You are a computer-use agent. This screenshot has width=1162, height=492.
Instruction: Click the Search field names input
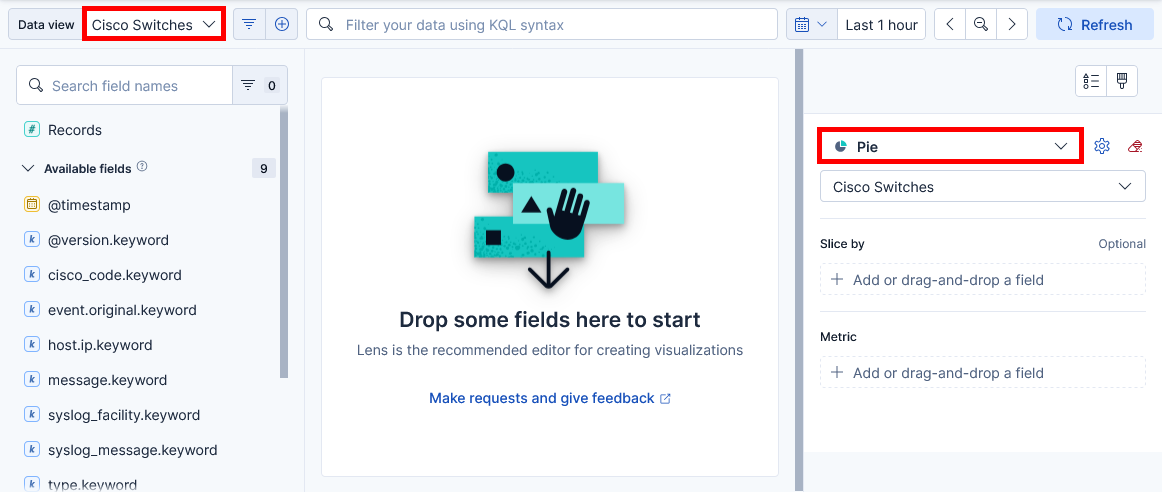point(124,85)
